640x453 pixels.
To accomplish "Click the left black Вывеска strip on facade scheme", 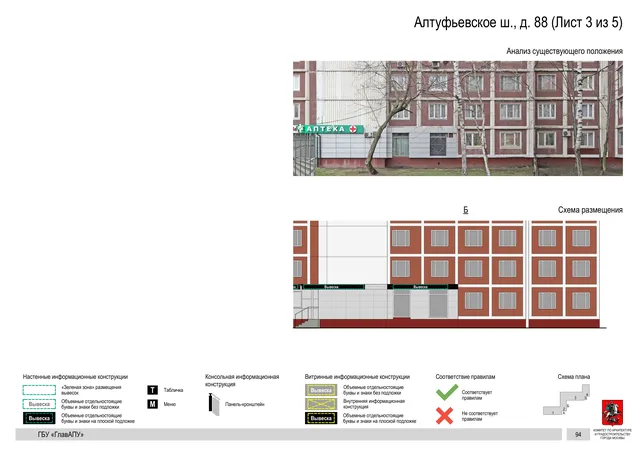I will click(x=334, y=287).
